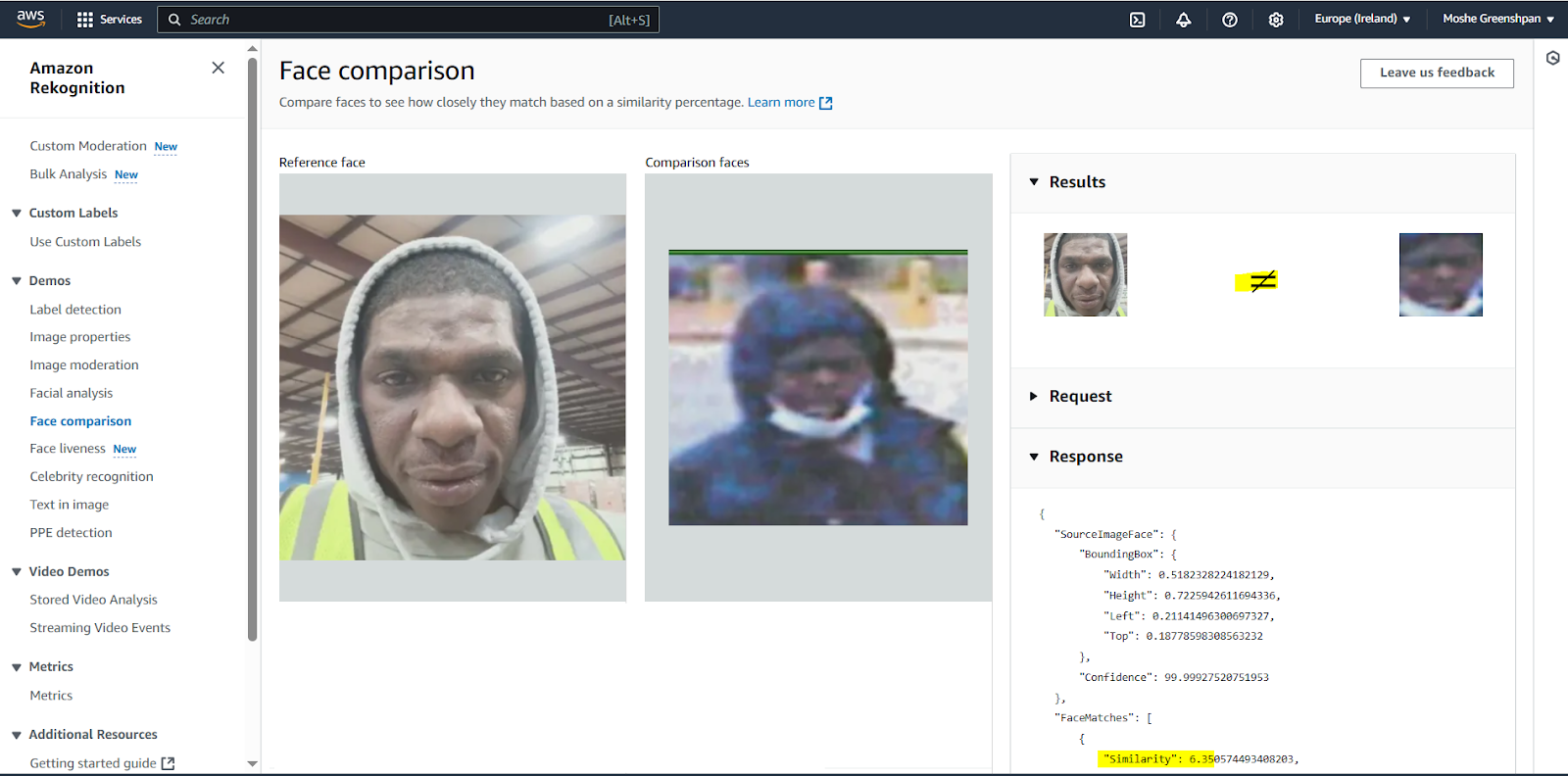Go to Text in image demo
Viewport: 1568px width, 776px height.
[70, 505]
